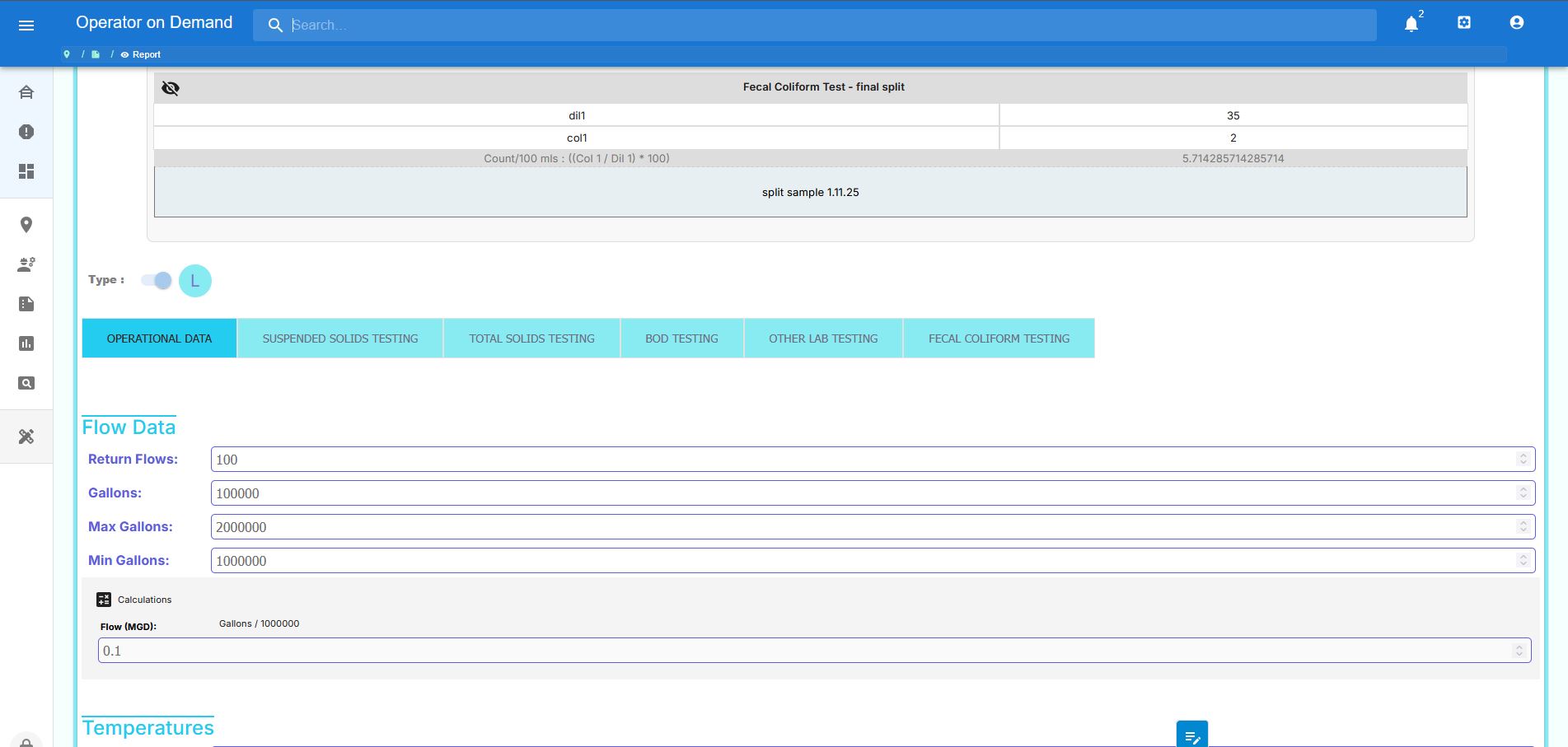Open the tools wrench icon in sidebar
The width and height of the screenshot is (1568, 747).
pyautogui.click(x=26, y=437)
